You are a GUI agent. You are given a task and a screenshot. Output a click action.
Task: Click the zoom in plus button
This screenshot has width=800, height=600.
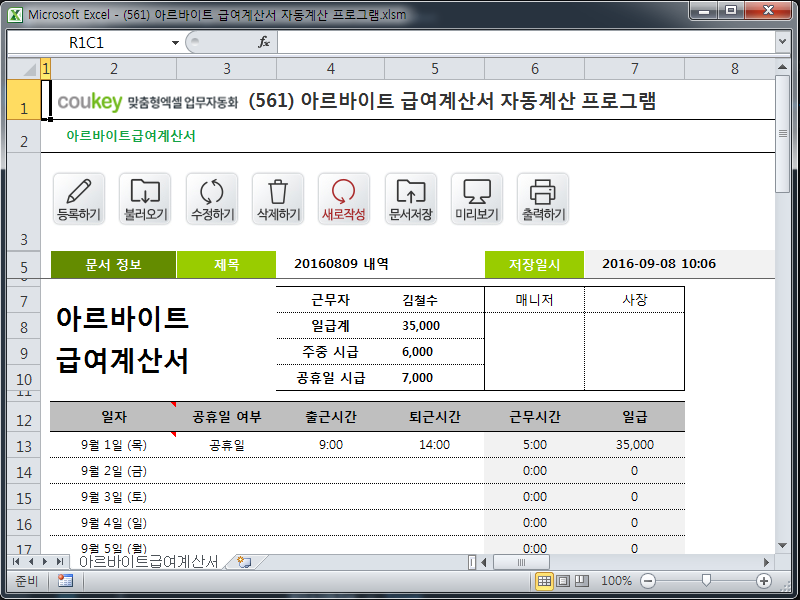[764, 581]
